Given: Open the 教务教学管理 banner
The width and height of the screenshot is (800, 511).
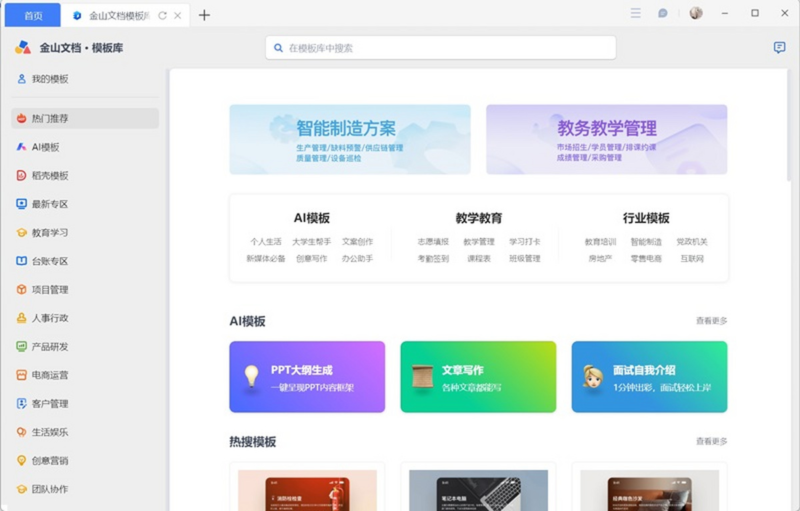Looking at the screenshot, I should tap(607, 139).
